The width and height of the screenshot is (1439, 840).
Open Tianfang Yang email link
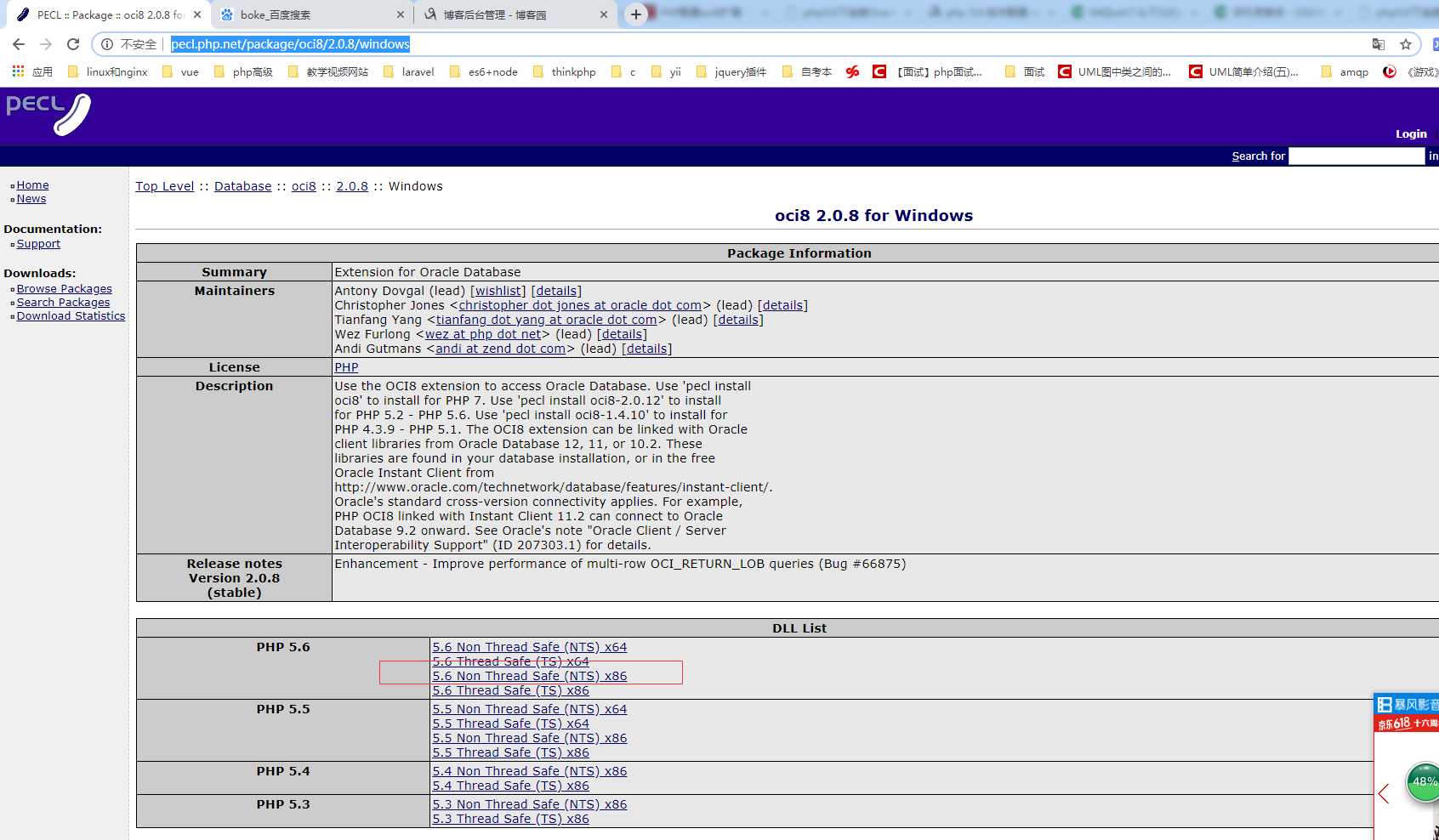547,320
